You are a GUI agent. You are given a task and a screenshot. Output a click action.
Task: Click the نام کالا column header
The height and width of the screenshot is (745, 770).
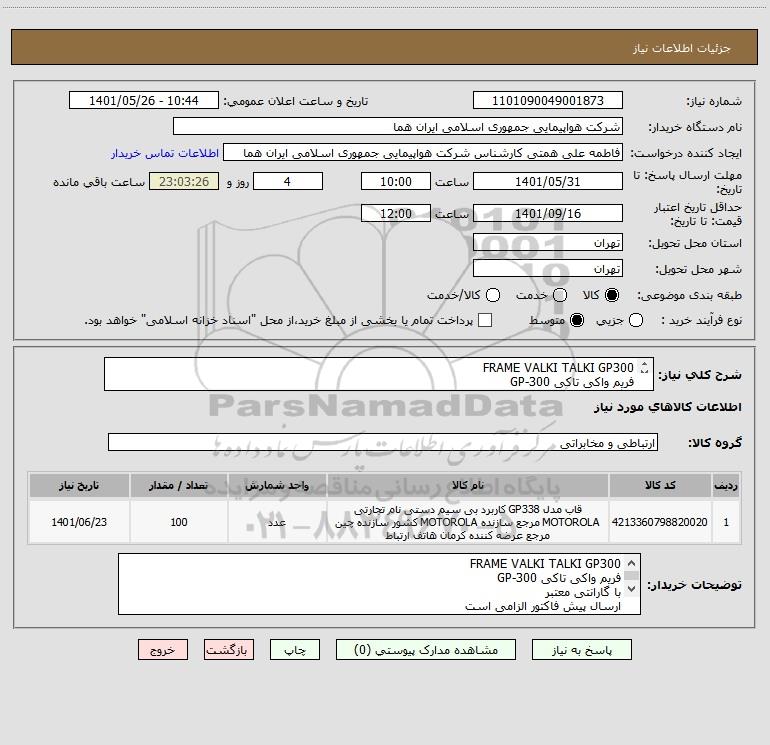(x=468, y=485)
